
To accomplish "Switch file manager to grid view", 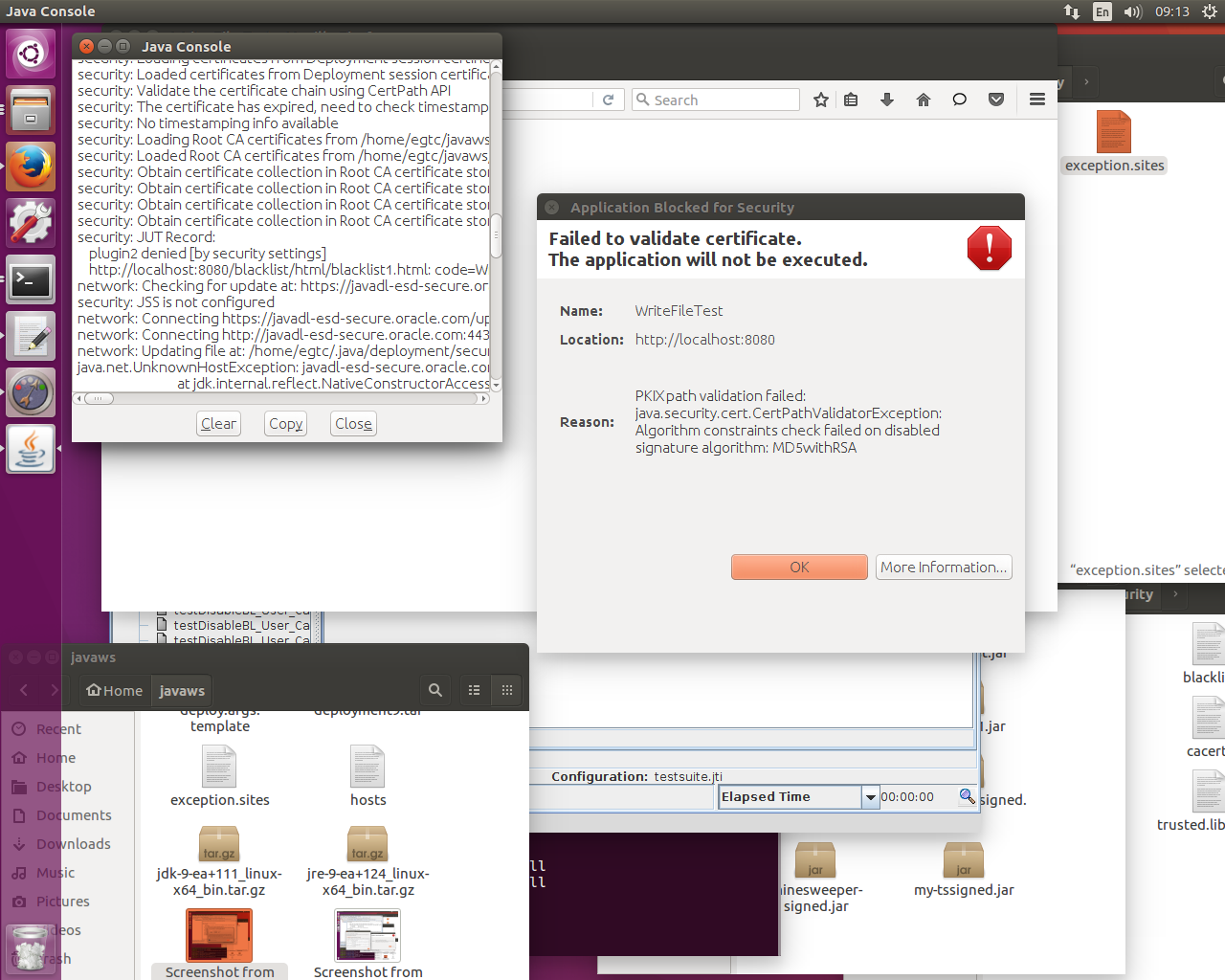I will coord(507,690).
